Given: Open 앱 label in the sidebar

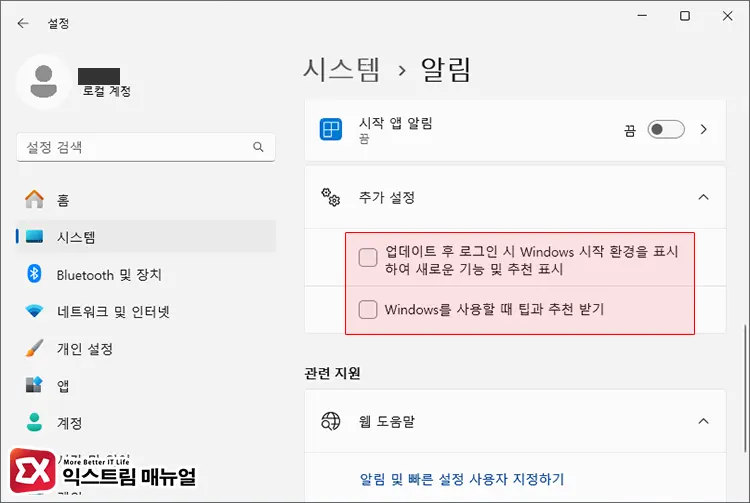Looking at the screenshot, I should click(x=63, y=385).
